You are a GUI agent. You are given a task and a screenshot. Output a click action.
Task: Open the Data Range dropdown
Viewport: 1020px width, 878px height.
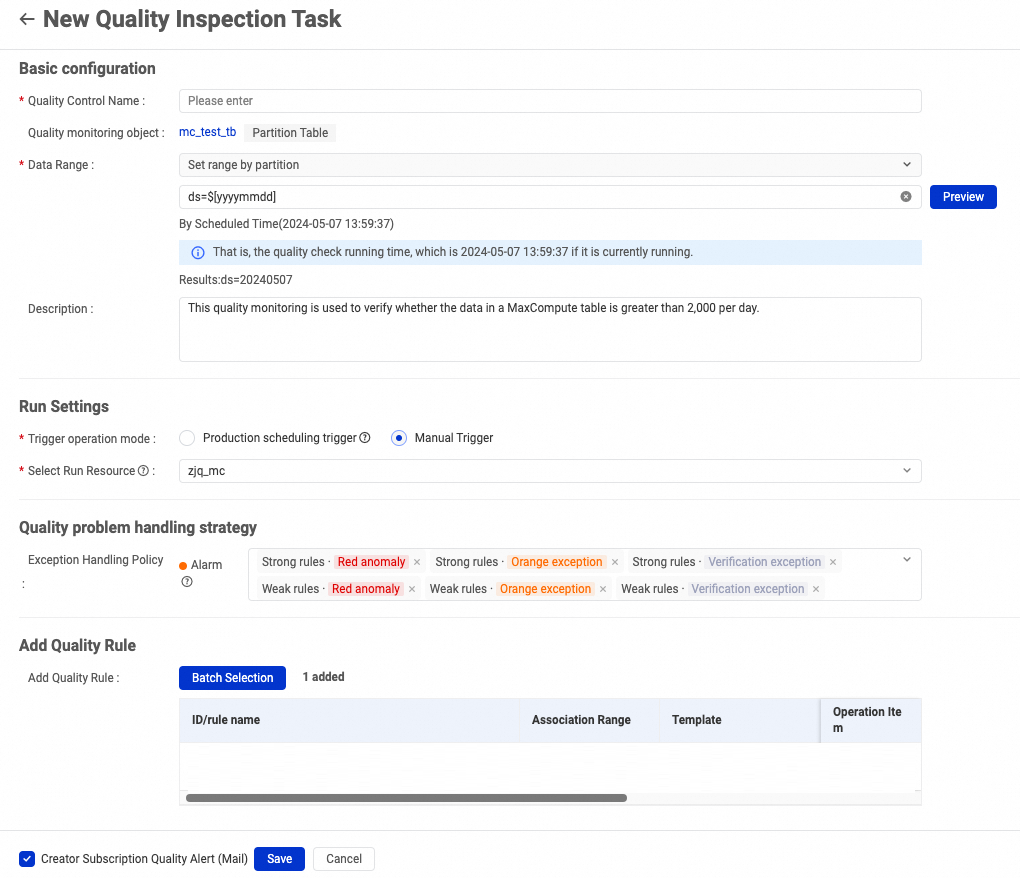pyautogui.click(x=550, y=165)
